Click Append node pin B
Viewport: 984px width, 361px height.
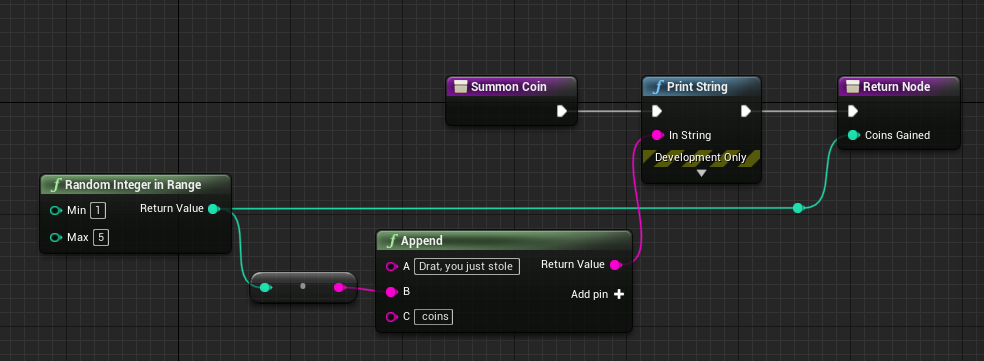(391, 292)
